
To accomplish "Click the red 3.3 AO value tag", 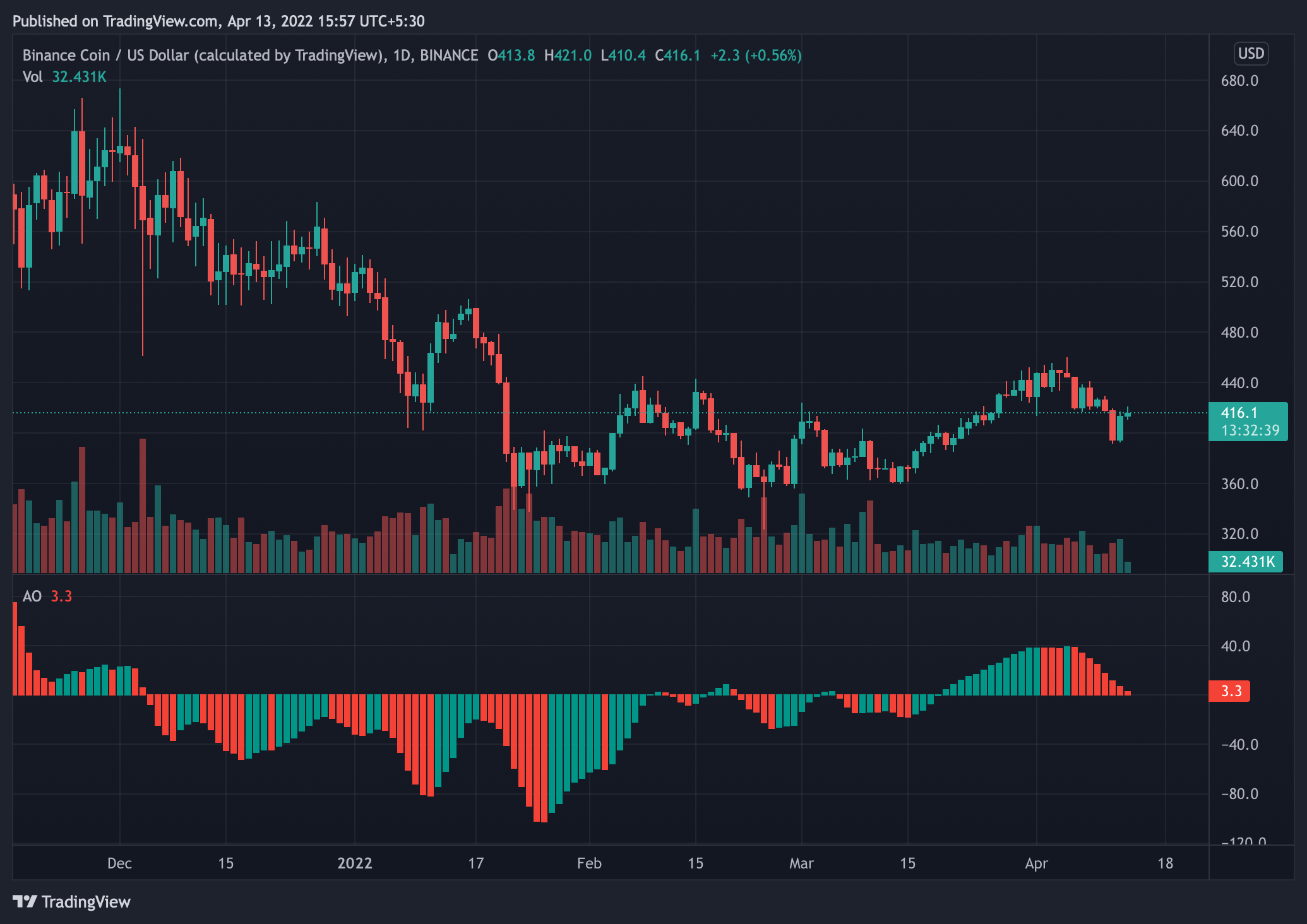I will pyautogui.click(x=1229, y=690).
